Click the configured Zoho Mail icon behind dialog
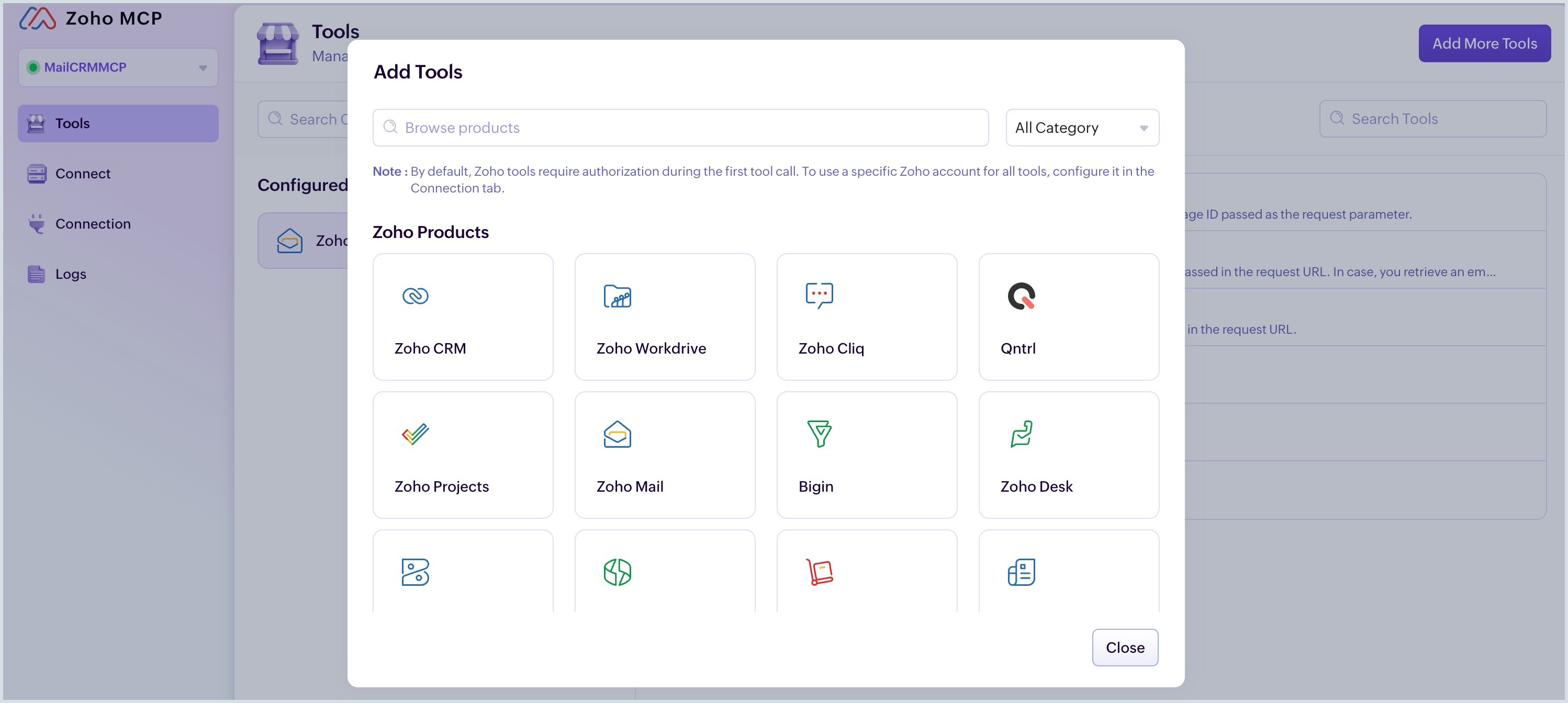This screenshot has width=1568, height=703. tap(290, 241)
